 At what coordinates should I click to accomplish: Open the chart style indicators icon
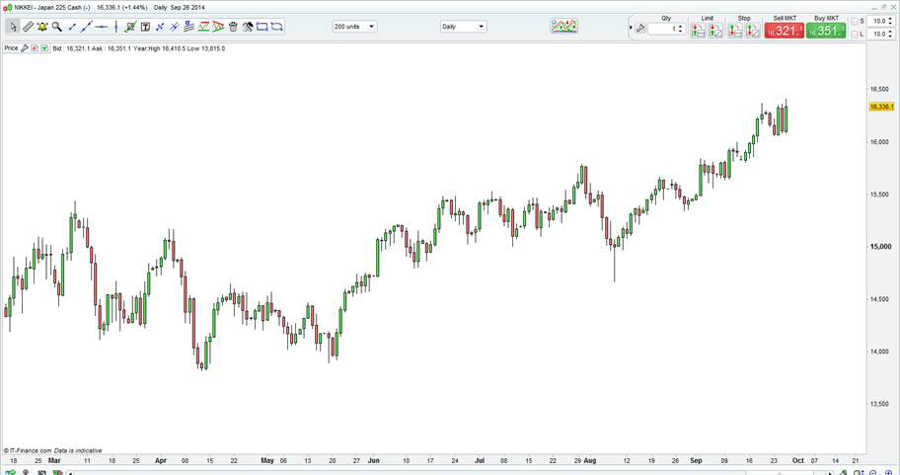point(564,27)
